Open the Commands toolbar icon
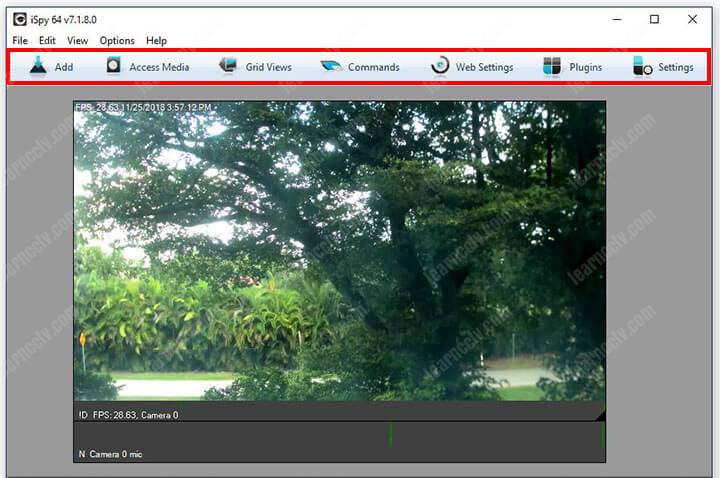This screenshot has height=478, width=720. pos(331,67)
